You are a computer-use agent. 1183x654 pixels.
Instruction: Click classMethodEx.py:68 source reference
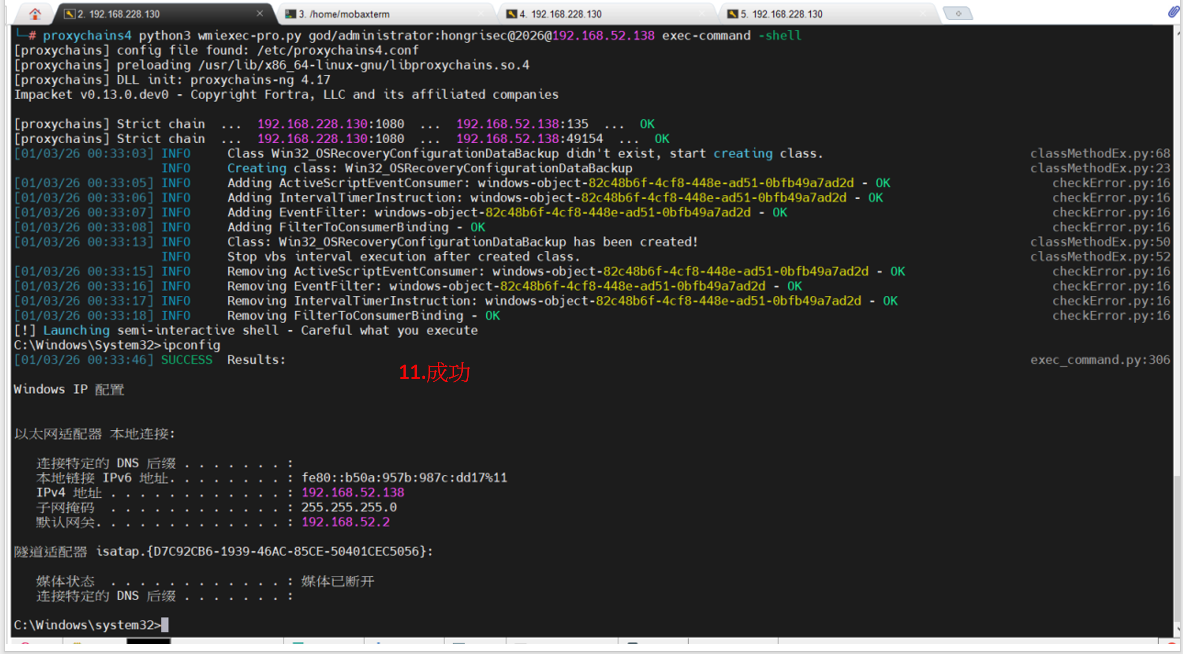pos(1100,153)
